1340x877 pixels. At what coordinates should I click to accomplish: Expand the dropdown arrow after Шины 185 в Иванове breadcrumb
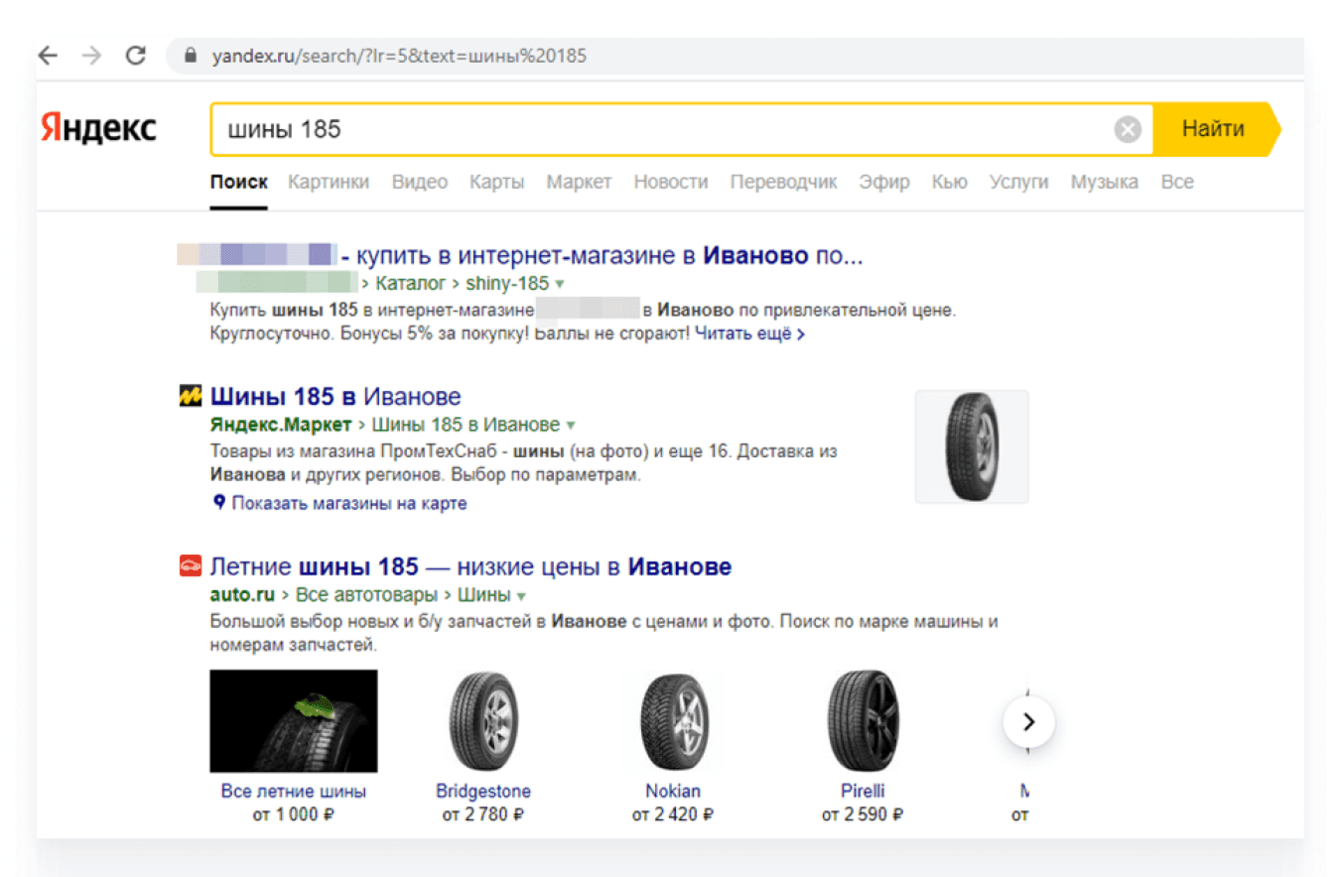[x=570, y=425]
